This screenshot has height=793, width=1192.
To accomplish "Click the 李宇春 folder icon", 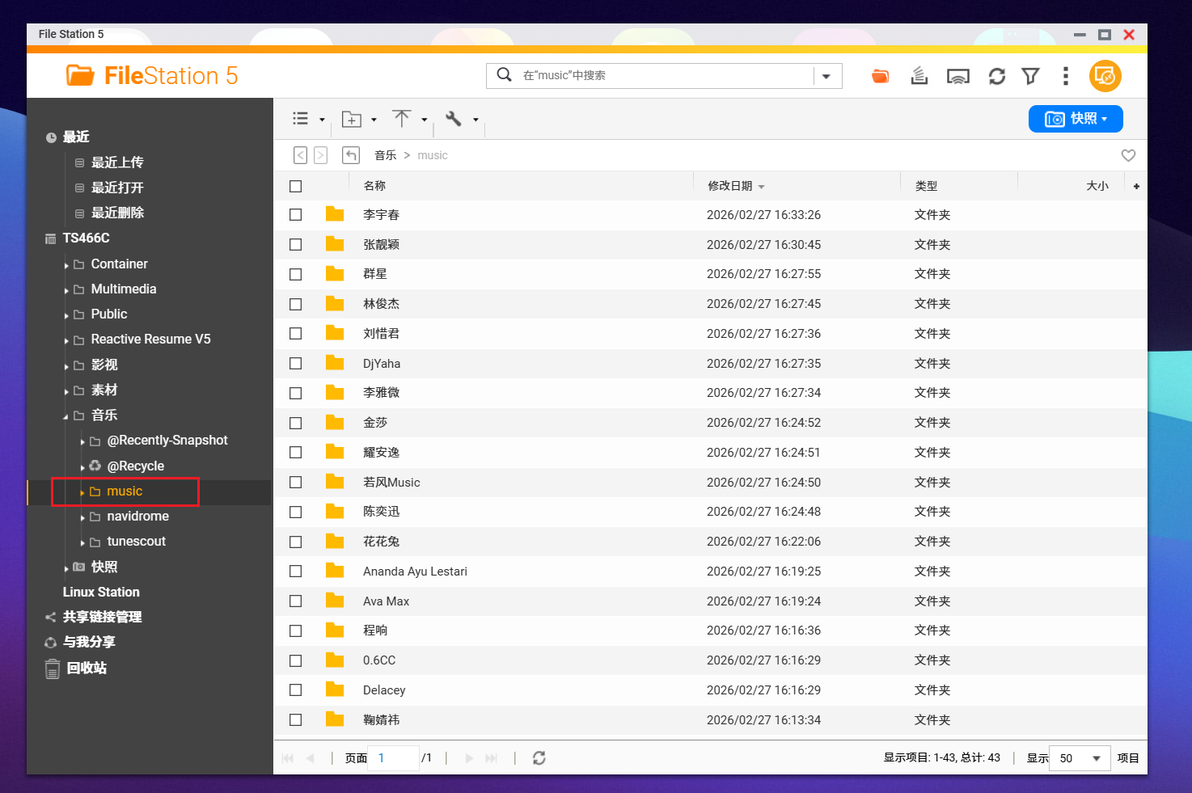I will pyautogui.click(x=334, y=214).
